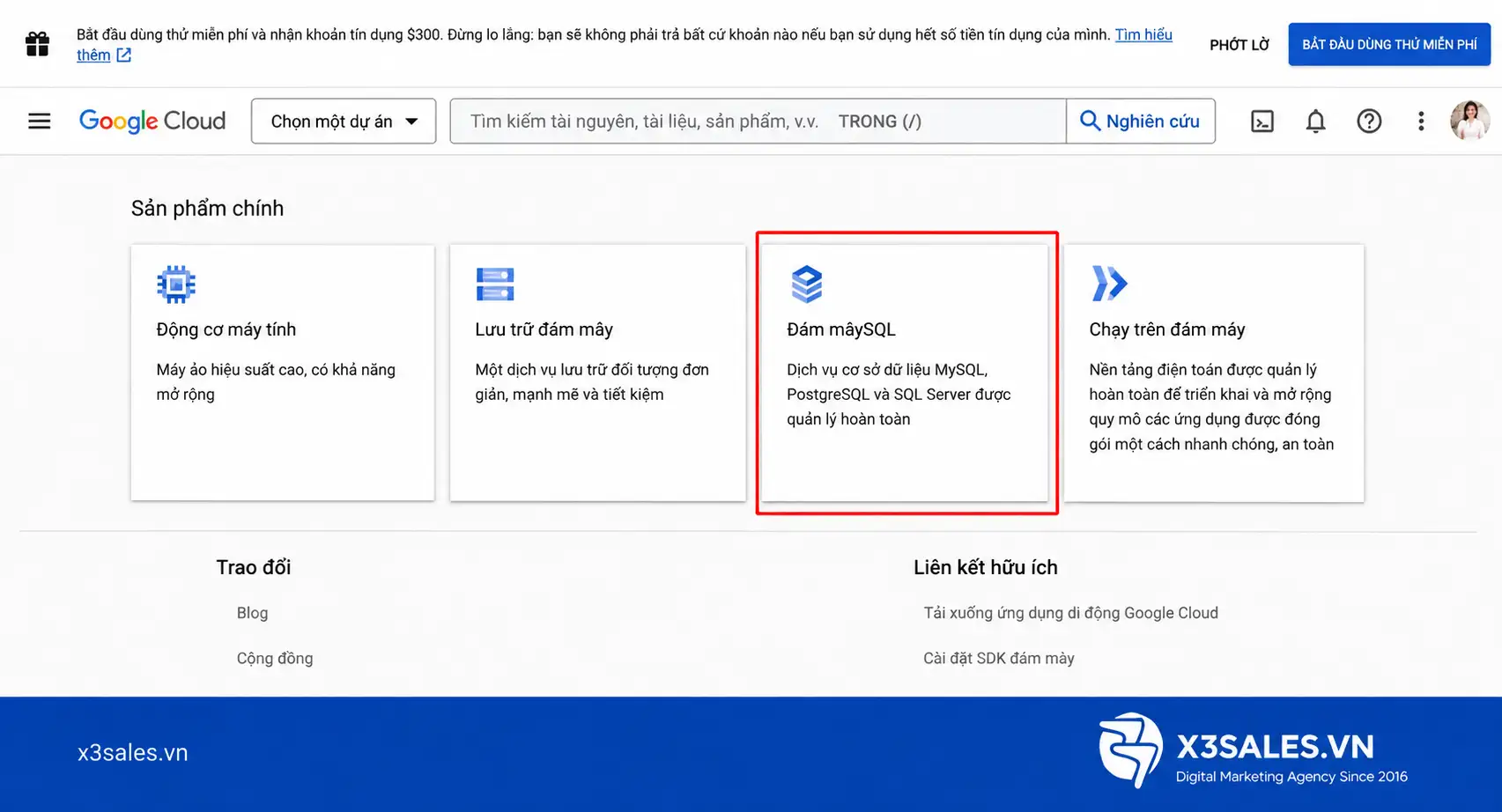Open the "Chạy trên đám mây" card title
The image size is (1502, 812).
pyautogui.click(x=1167, y=329)
